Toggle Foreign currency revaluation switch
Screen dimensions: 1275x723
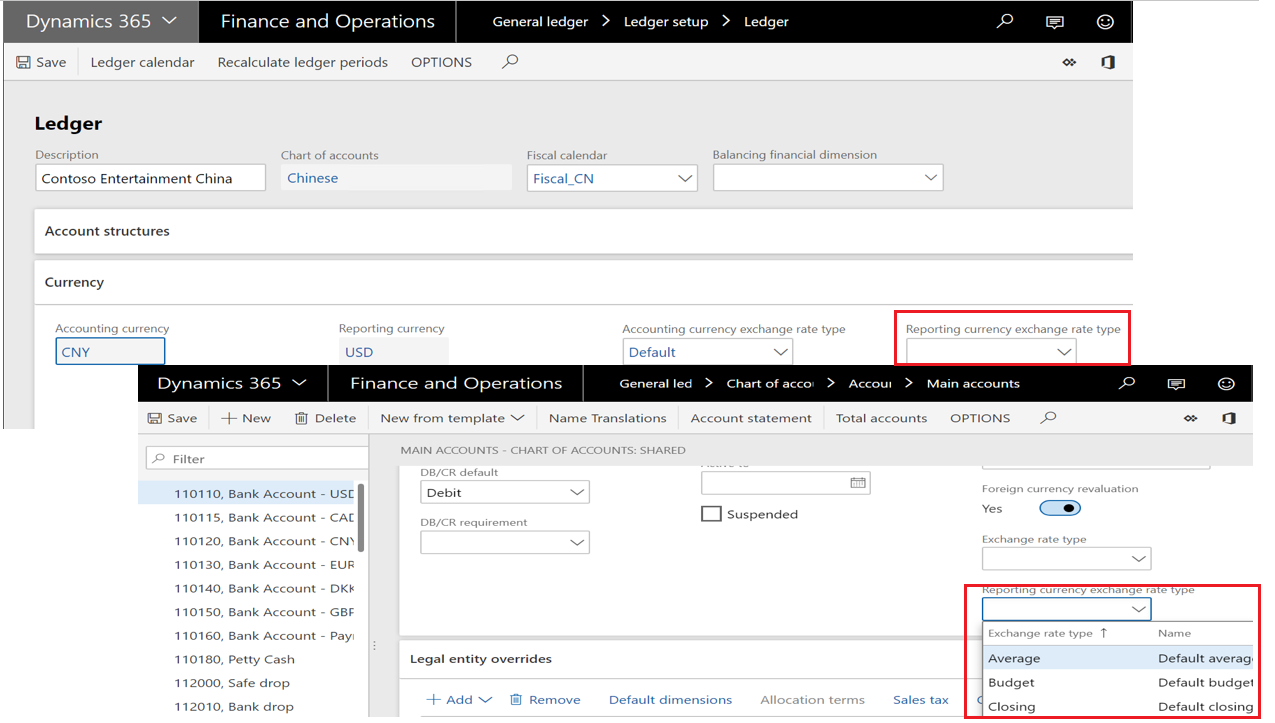pos(1059,508)
